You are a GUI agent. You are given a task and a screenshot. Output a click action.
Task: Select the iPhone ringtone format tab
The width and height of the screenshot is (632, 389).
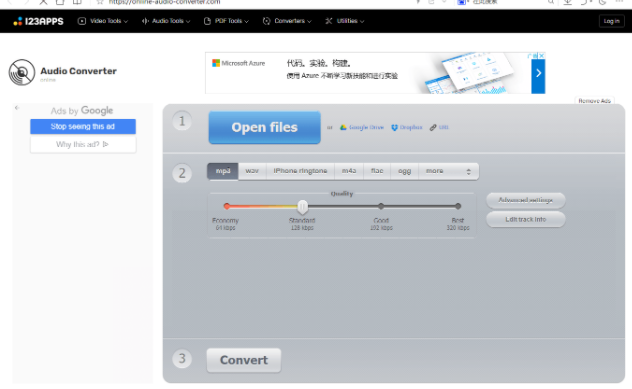click(x=300, y=171)
